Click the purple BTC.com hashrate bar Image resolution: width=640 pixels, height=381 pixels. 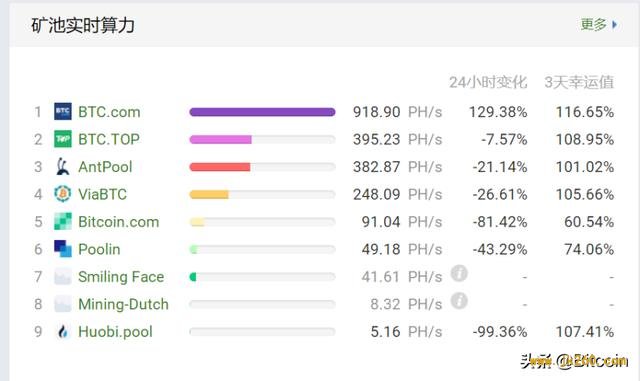coord(262,112)
